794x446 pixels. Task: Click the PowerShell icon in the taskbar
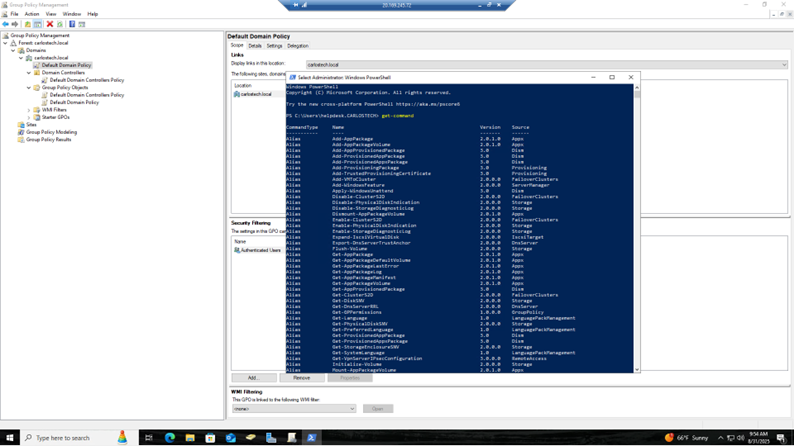[311, 438]
